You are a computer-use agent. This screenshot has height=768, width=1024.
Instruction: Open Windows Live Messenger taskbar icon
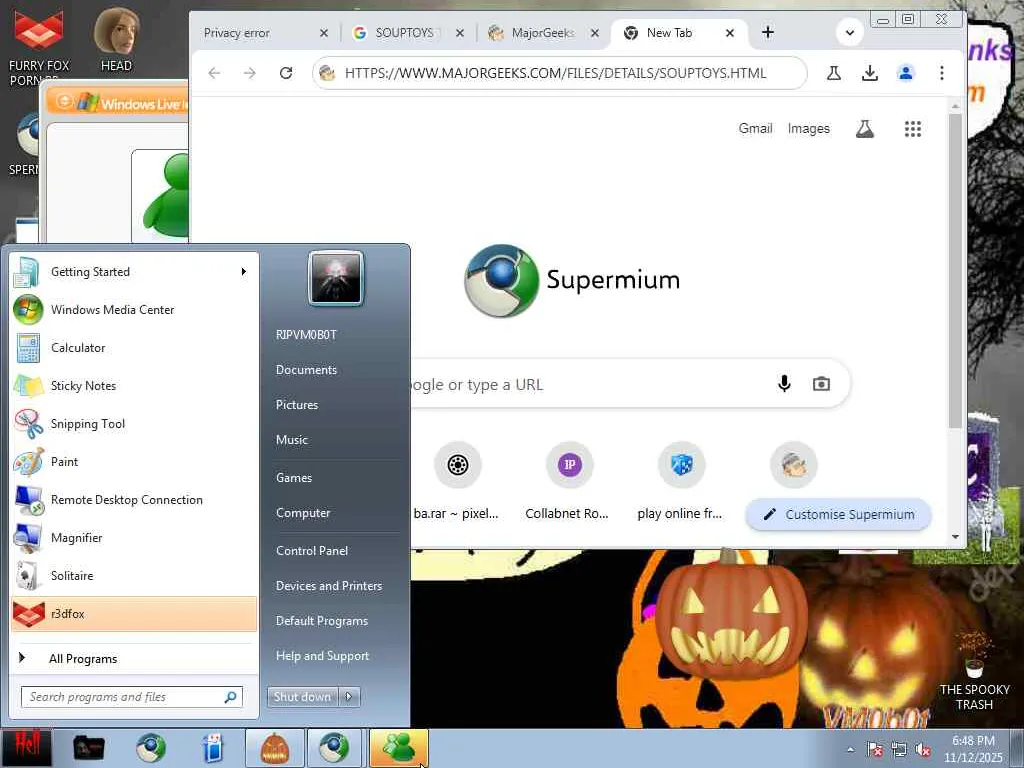(399, 748)
